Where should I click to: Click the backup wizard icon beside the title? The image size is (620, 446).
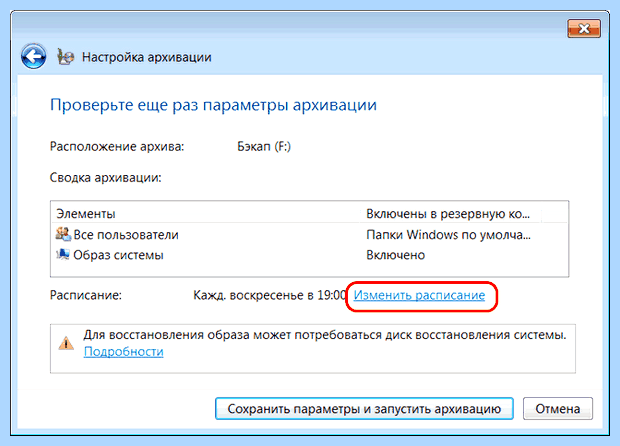click(x=65, y=57)
